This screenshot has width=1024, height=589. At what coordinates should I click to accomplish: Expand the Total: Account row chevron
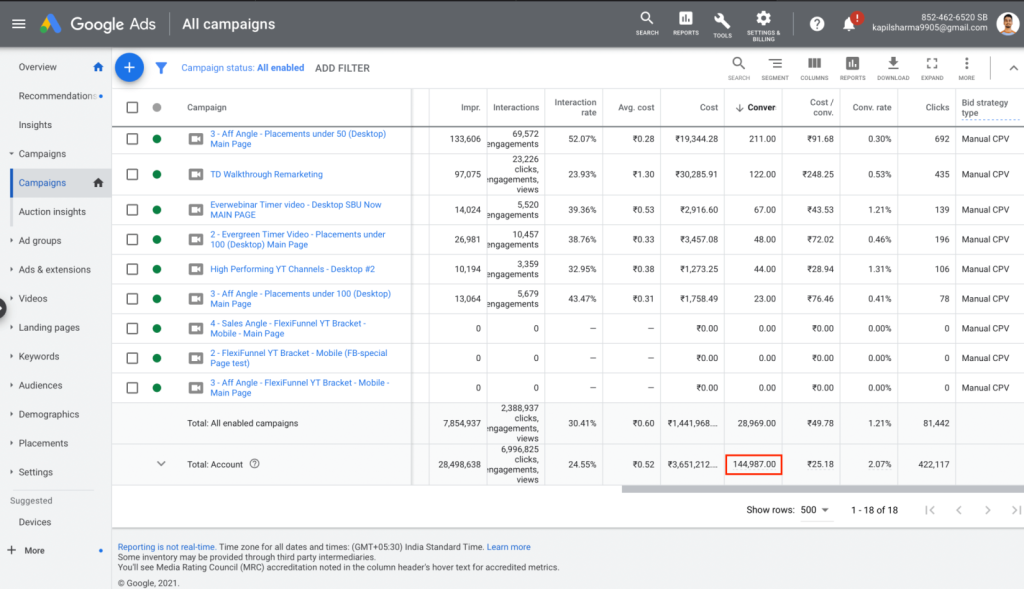click(x=161, y=464)
